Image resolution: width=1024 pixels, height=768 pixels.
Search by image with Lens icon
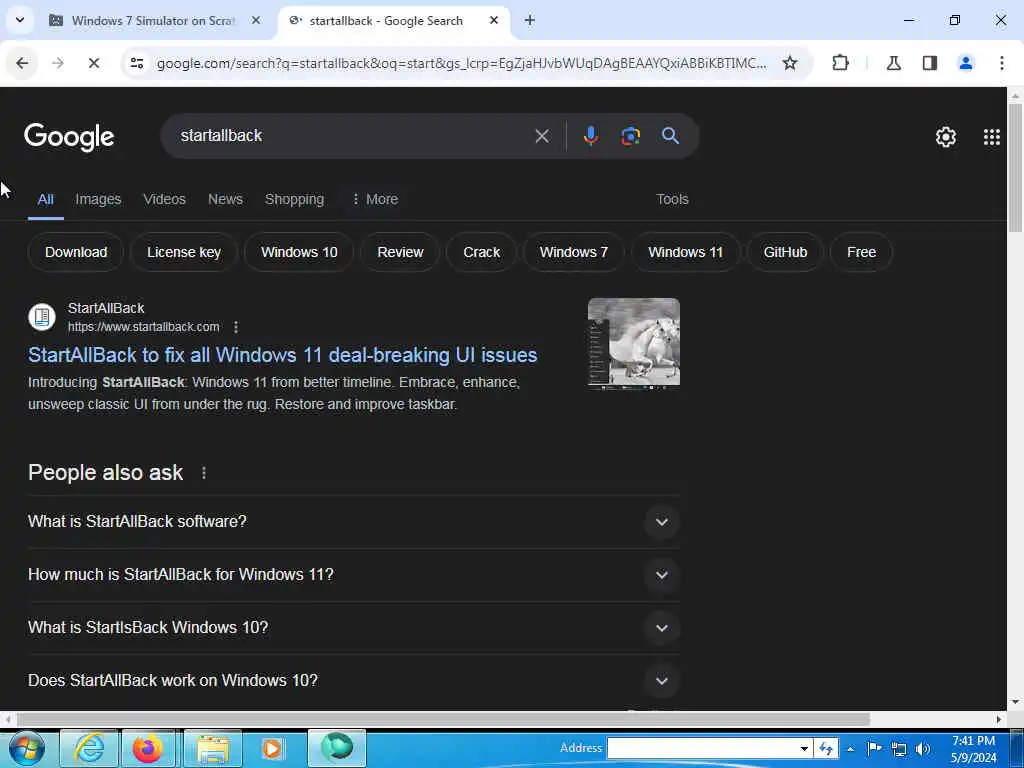coord(630,136)
